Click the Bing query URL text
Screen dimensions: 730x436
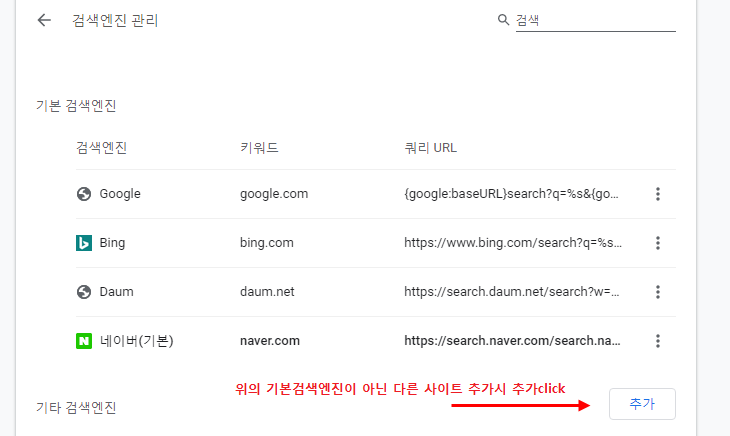point(513,243)
